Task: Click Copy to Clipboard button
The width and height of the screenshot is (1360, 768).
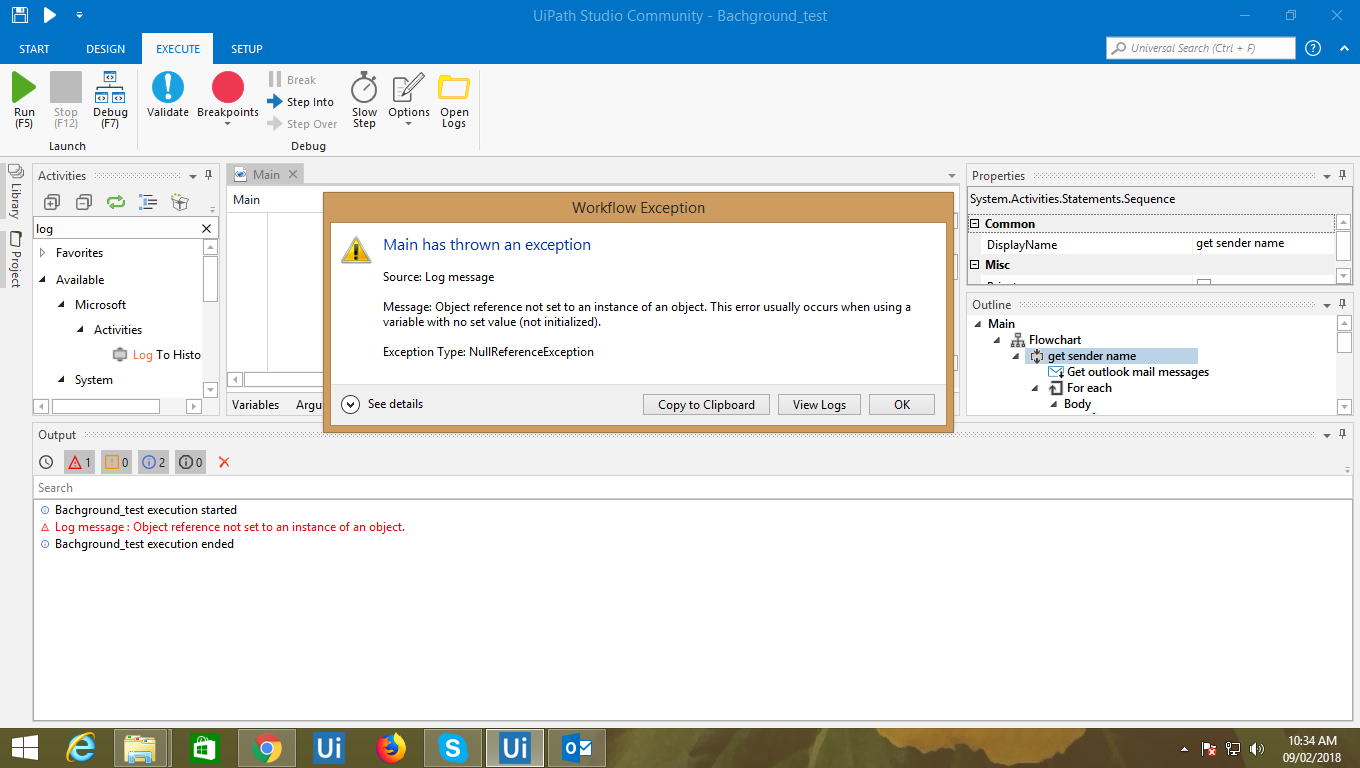Action: point(706,405)
